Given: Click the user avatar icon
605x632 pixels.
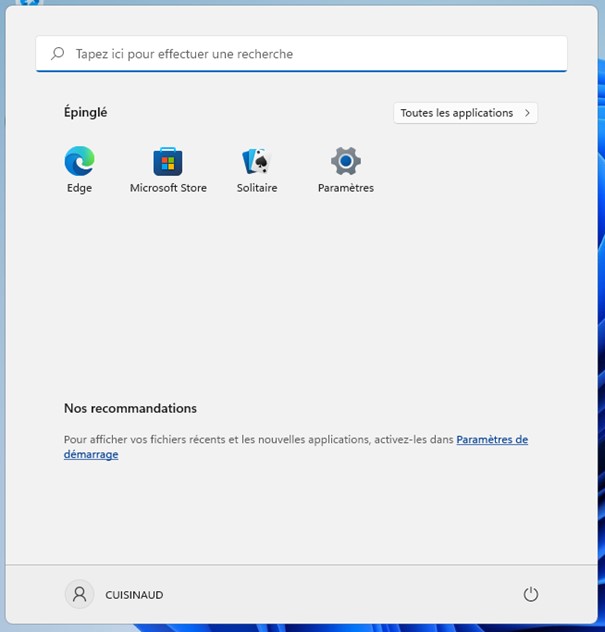Looking at the screenshot, I should click(x=79, y=594).
